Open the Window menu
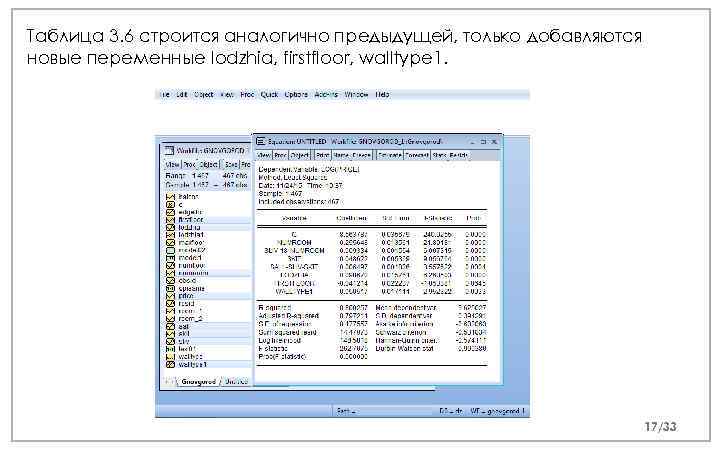Screen dimensions: 720x450 (356, 95)
